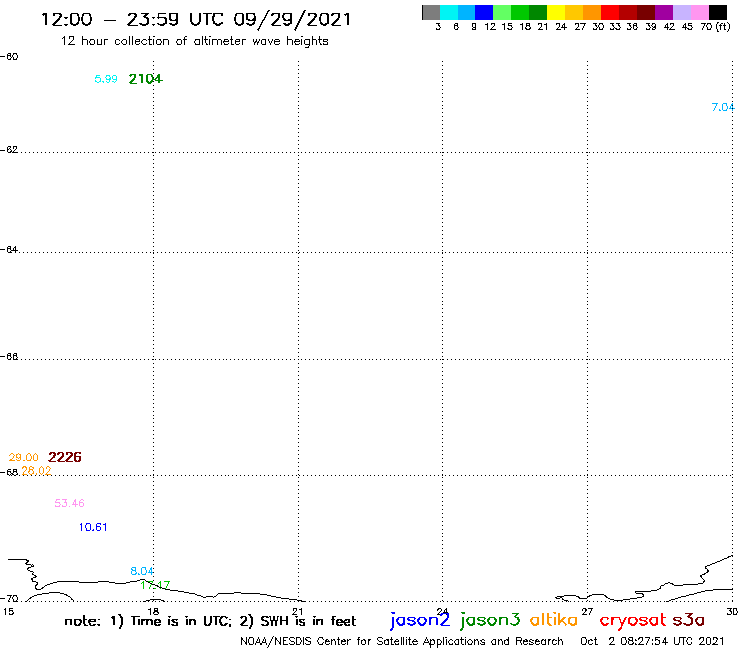Click the pure blue swatch in the scale
This screenshot has width=740, height=650.
[x=484, y=12]
